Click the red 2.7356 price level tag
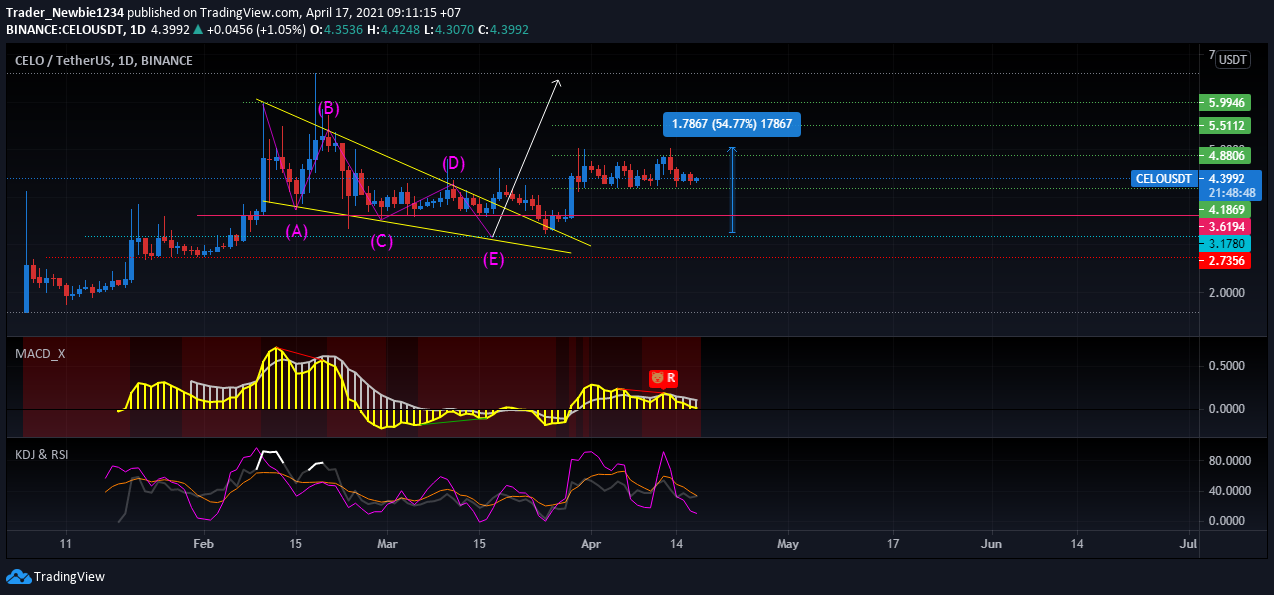 coord(1226,260)
